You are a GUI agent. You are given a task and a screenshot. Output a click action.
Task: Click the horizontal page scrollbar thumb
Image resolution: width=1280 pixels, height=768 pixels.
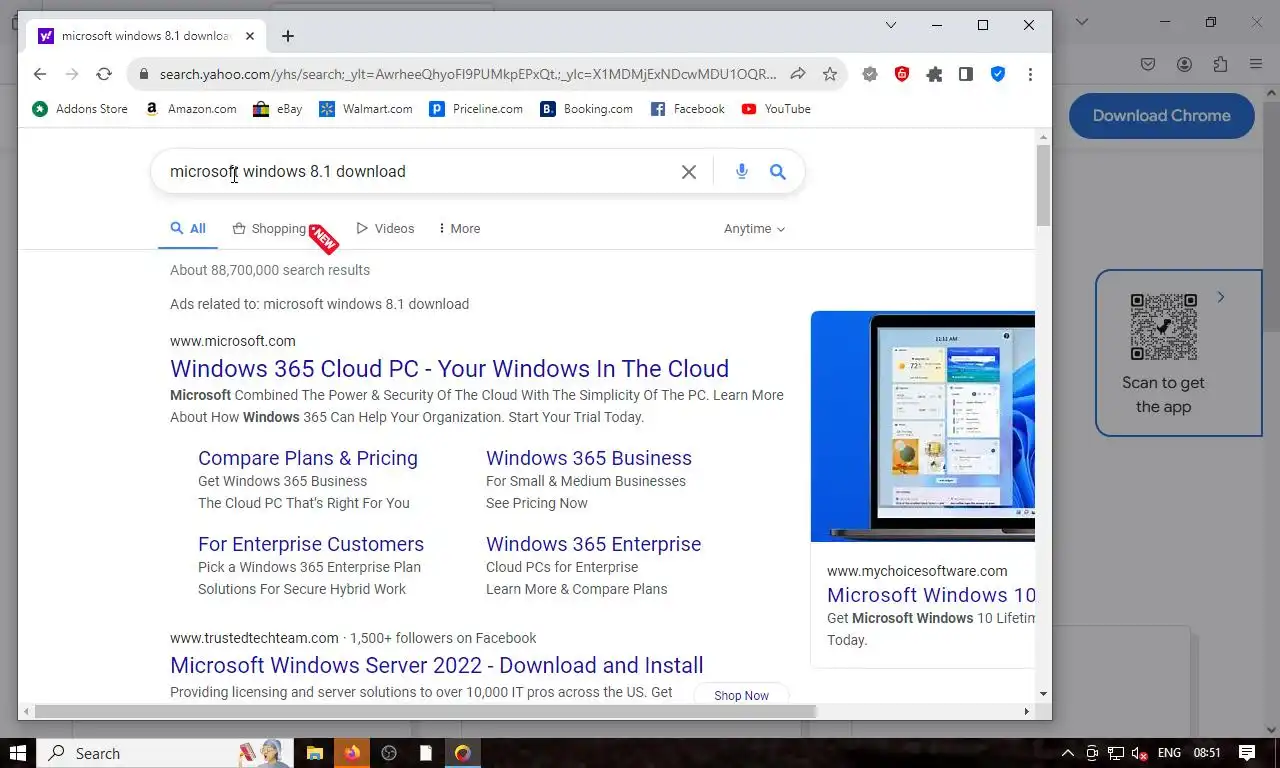click(x=426, y=711)
